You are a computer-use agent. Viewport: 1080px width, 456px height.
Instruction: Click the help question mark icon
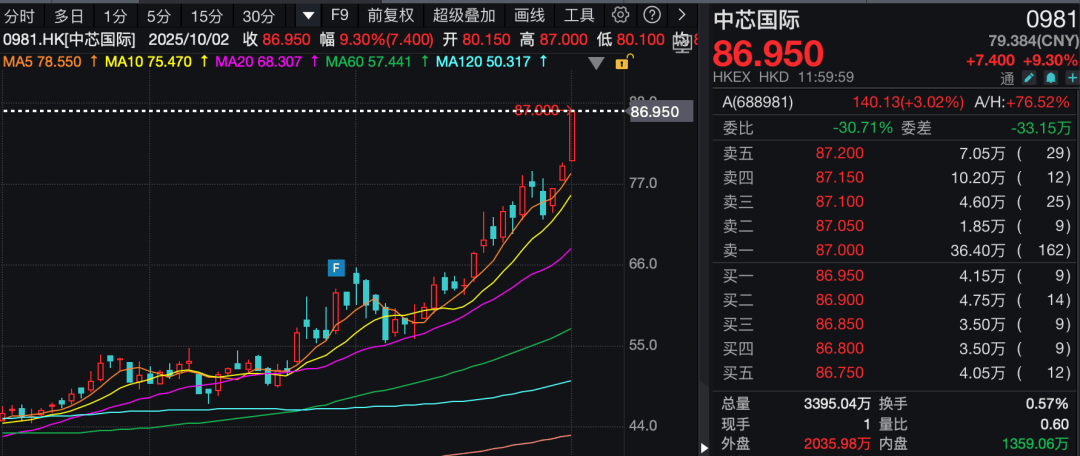[652, 15]
